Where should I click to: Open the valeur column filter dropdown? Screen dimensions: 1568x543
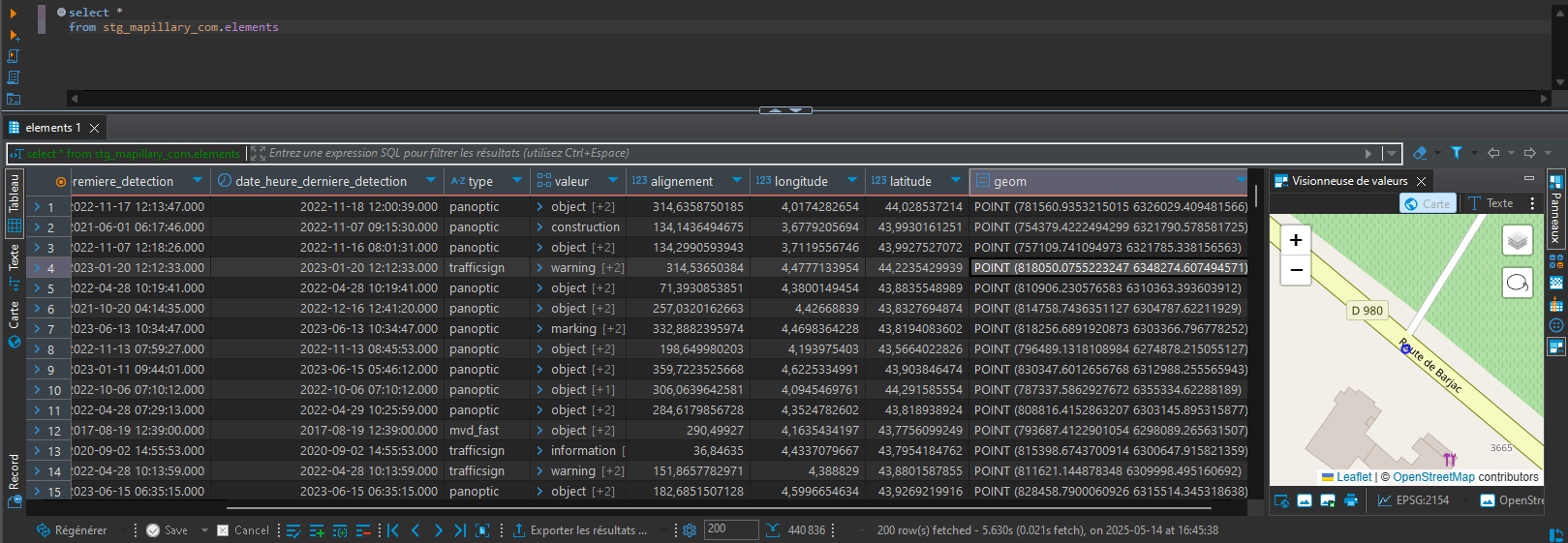pos(613,180)
